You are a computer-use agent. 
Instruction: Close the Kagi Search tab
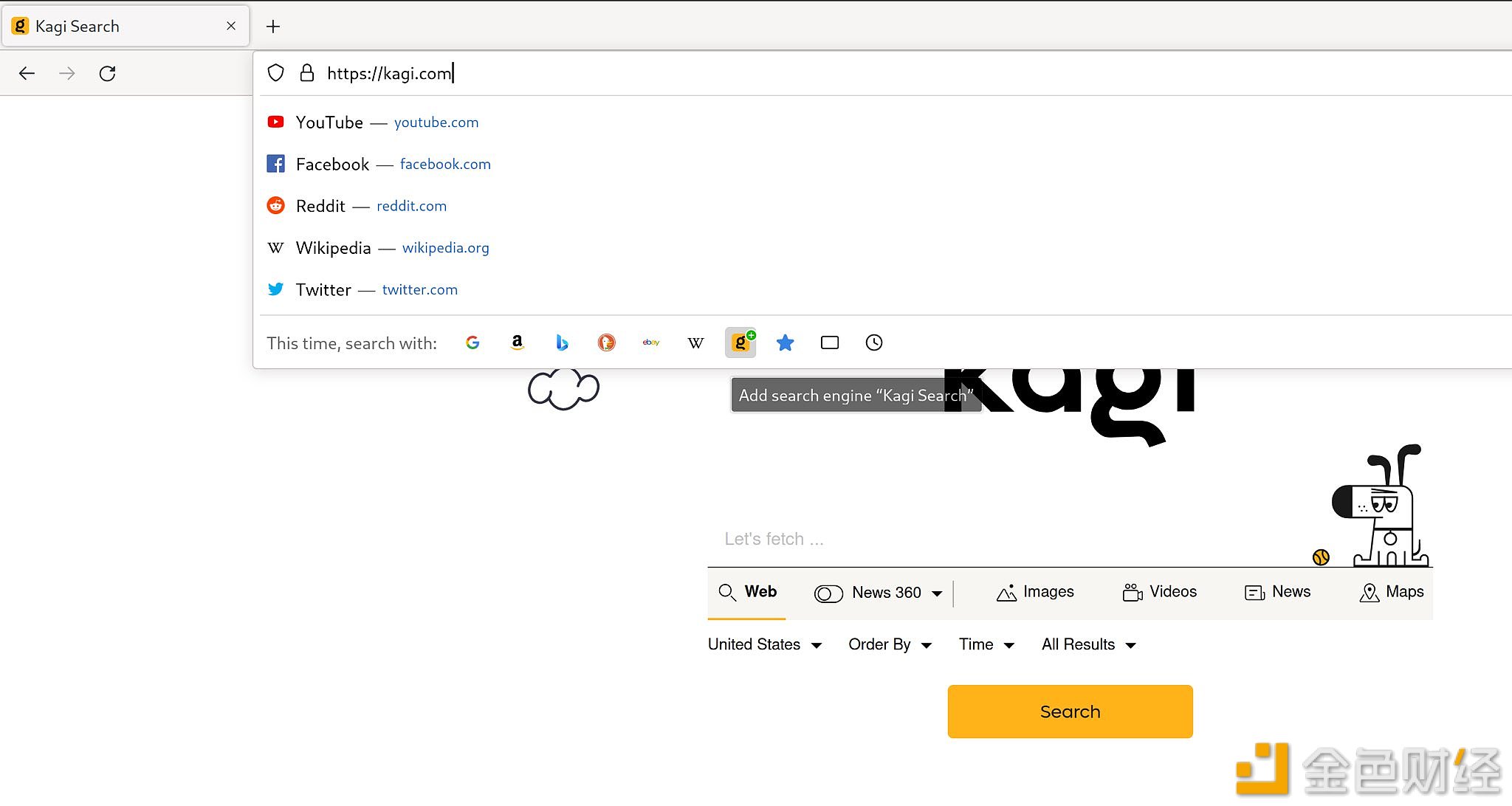tap(231, 26)
